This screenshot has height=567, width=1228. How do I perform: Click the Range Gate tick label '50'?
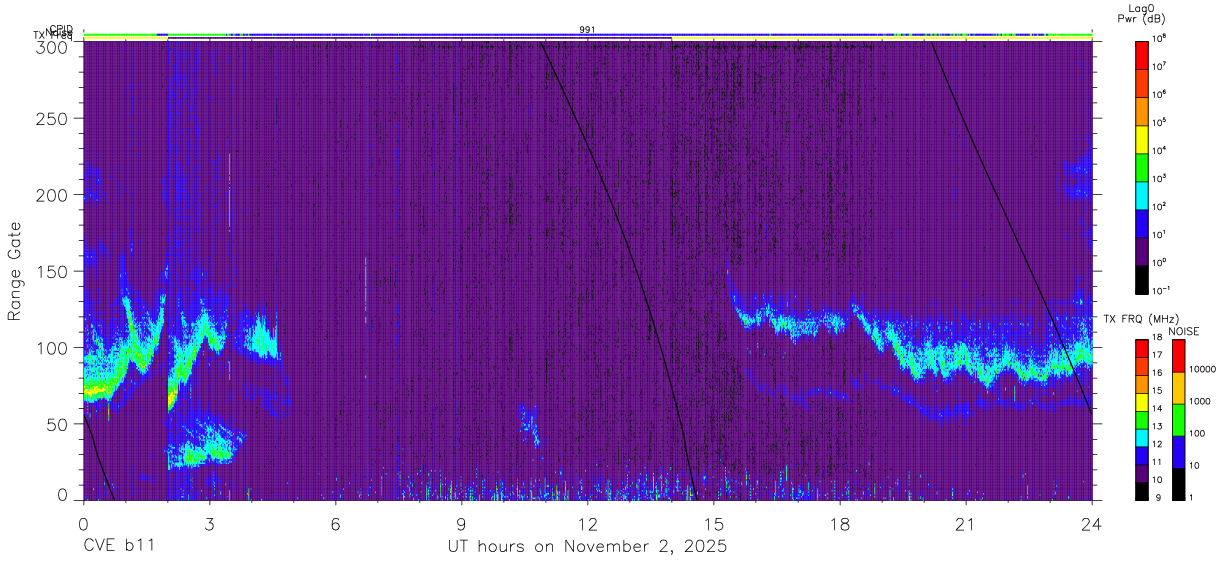coord(58,424)
